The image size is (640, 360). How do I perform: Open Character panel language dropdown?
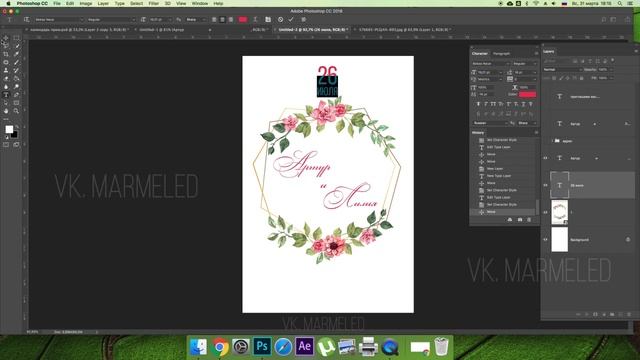click(491, 123)
